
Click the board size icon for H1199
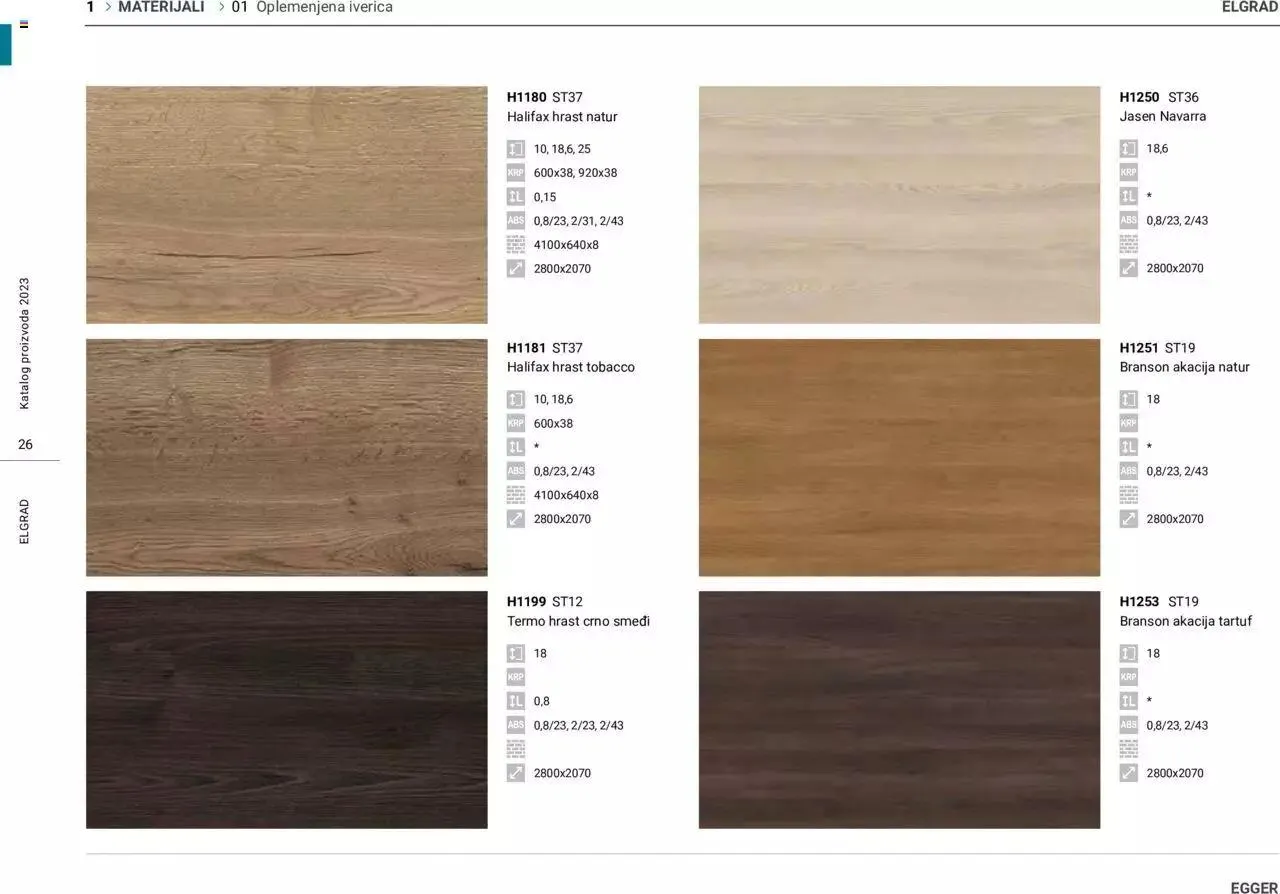click(515, 773)
